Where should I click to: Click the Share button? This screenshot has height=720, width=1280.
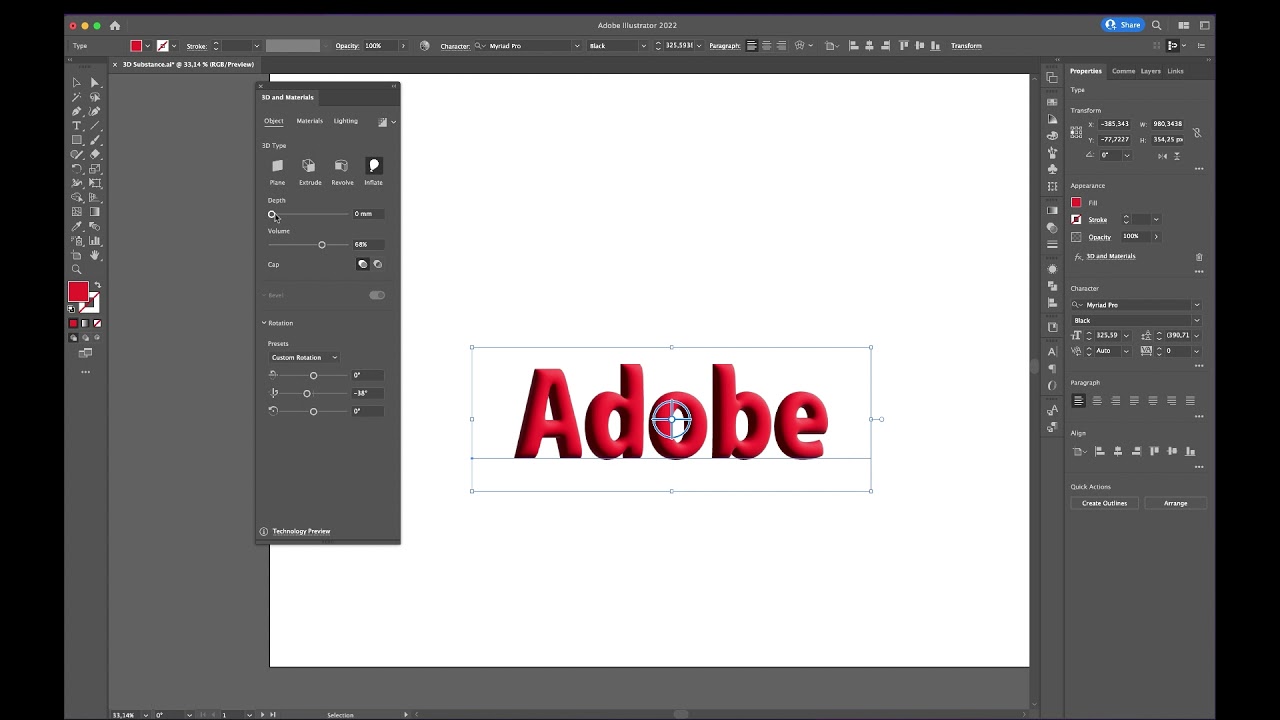pos(1123,25)
